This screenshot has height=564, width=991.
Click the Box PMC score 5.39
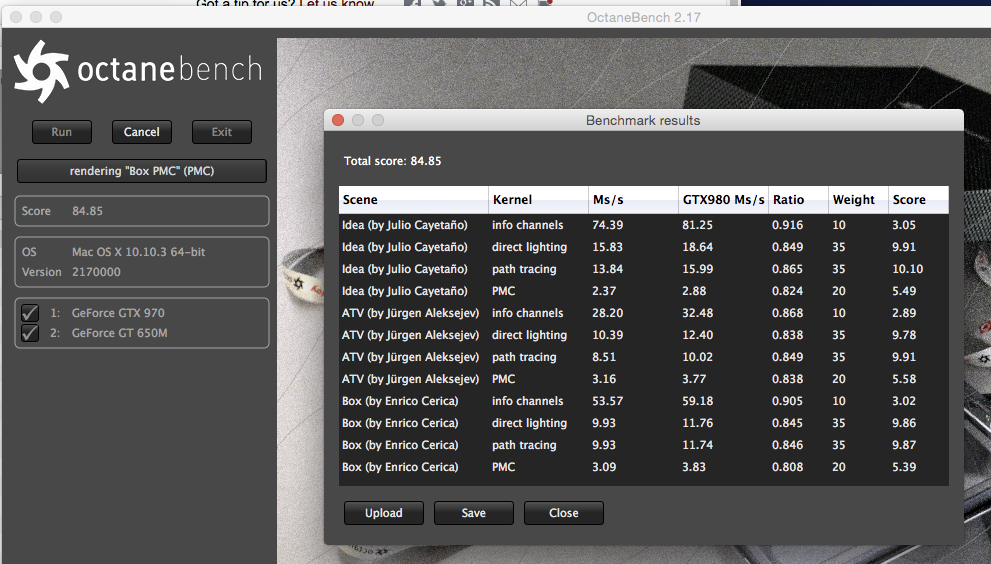pos(904,467)
